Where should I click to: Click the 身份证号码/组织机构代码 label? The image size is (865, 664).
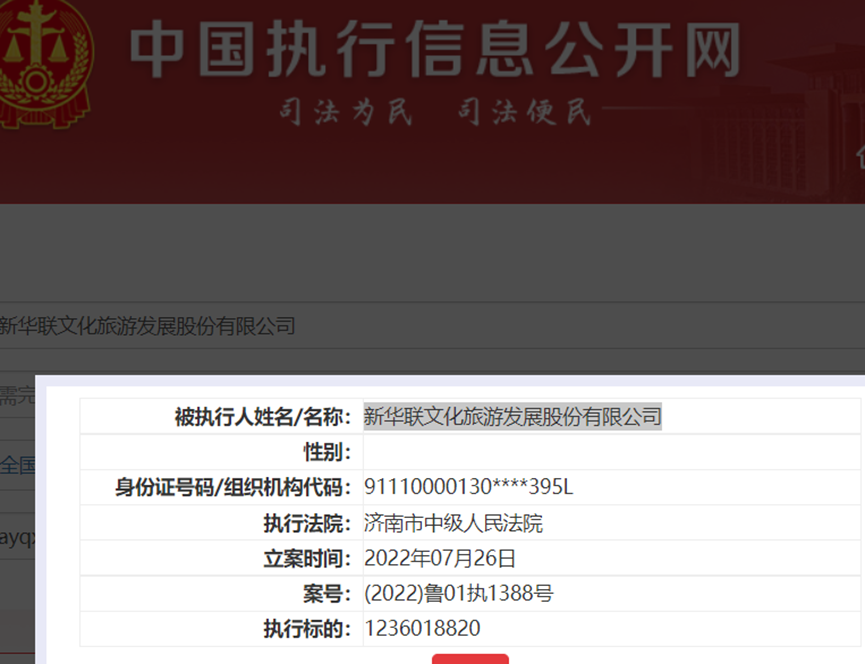(233, 488)
